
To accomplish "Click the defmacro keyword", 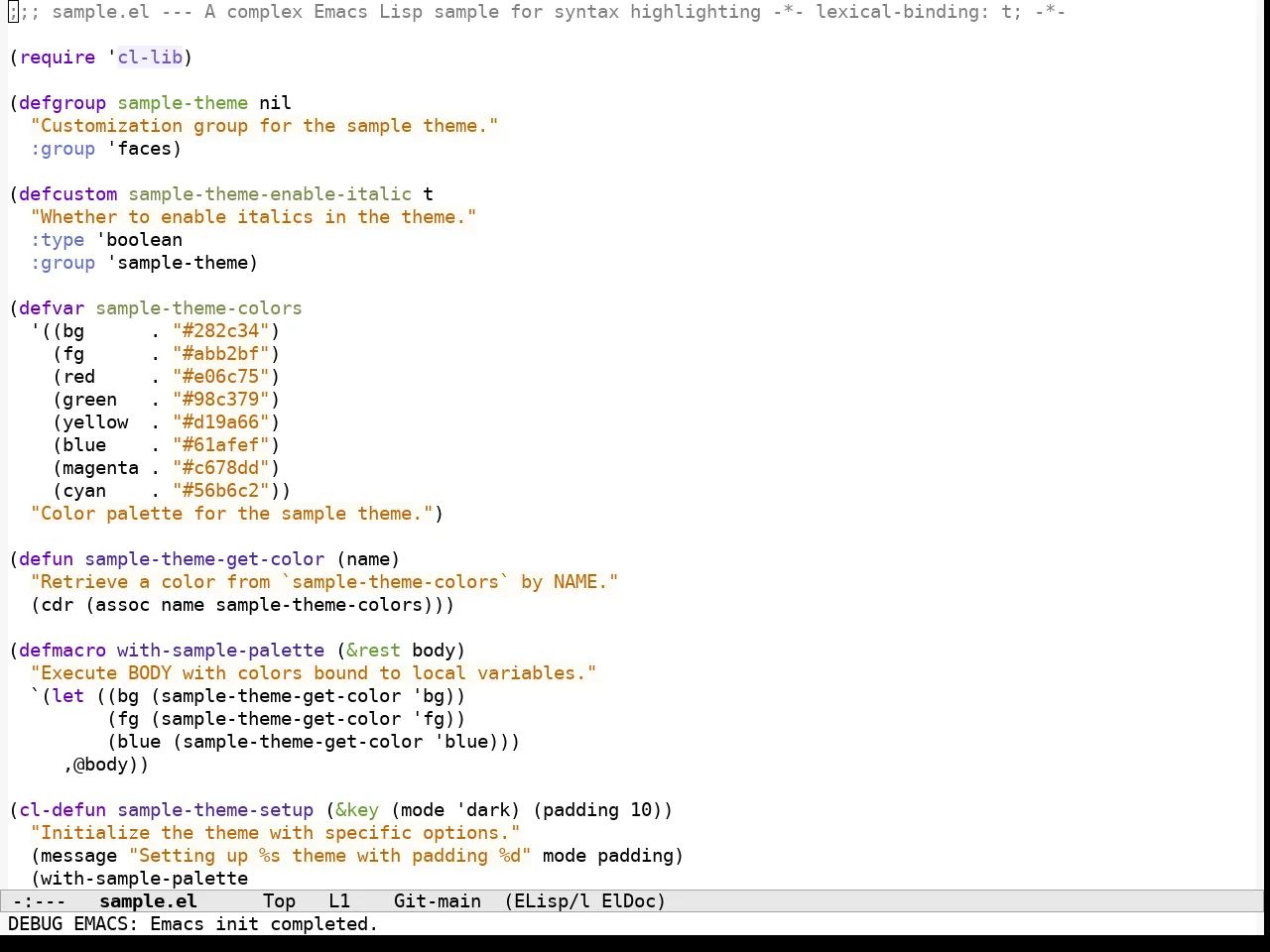I will coord(63,651).
